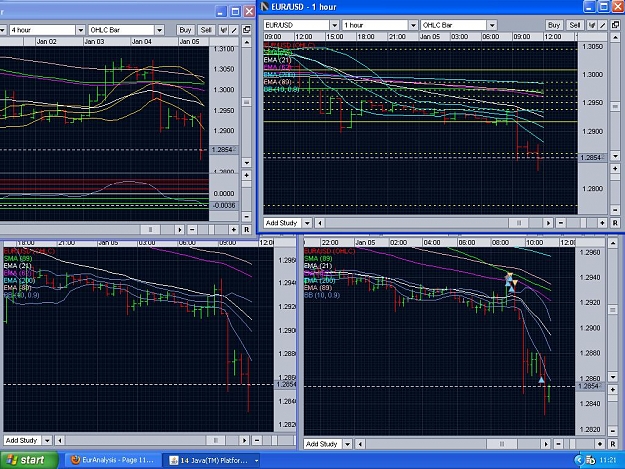Reset the 4 hour chart with R
Screen dimensions: 625x469
[246, 230]
